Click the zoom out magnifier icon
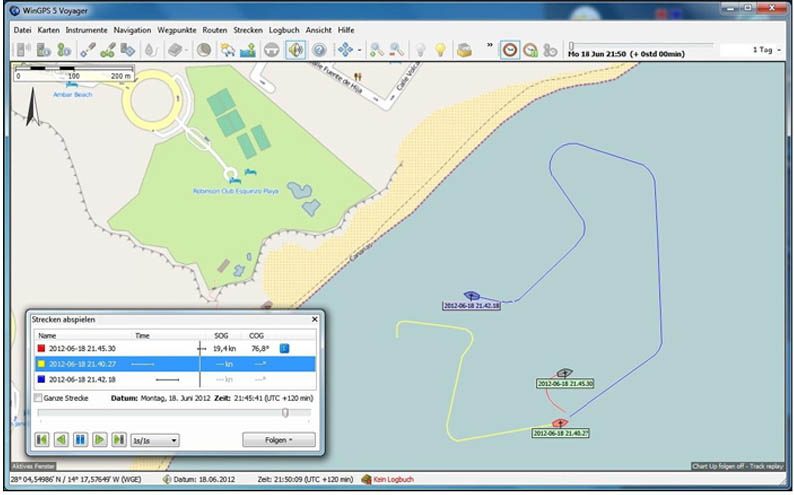Viewport: 794px width, 495px height. (x=397, y=49)
